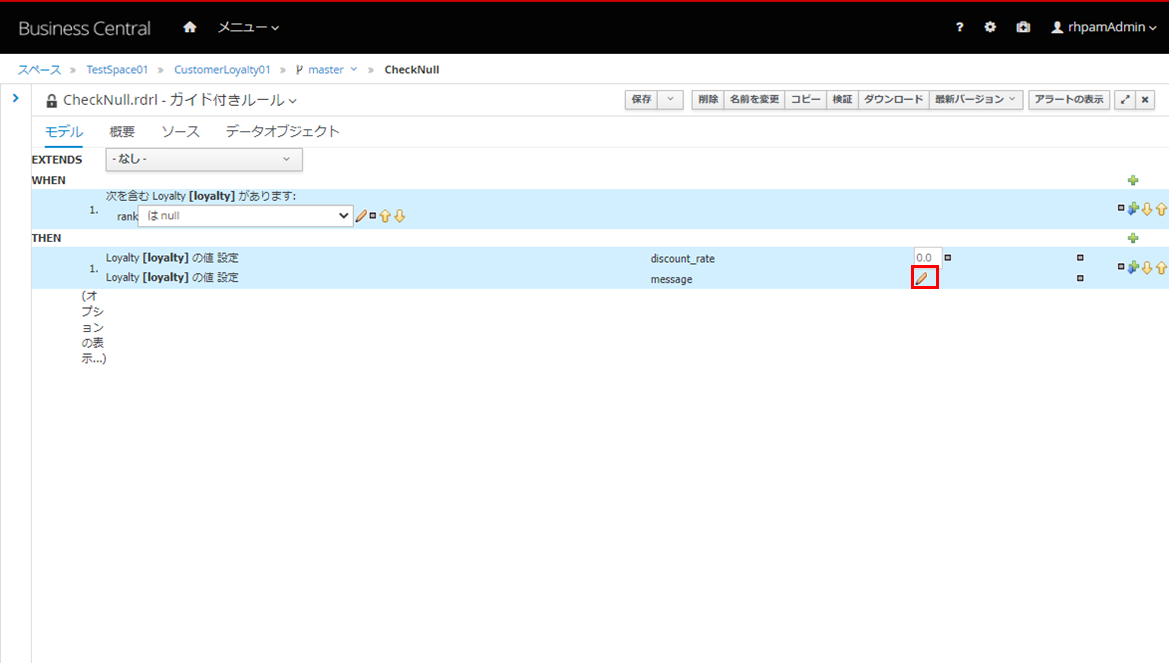
Task: Close the CheckNull editor with X
Action: click(x=1145, y=99)
